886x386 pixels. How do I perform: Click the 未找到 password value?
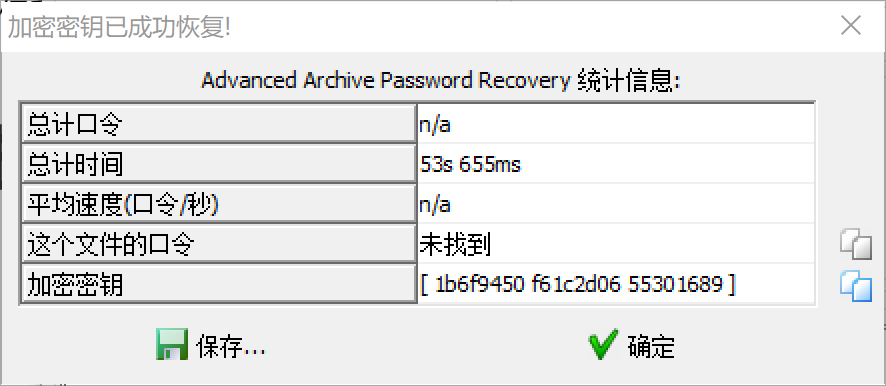pyautogui.click(x=455, y=245)
